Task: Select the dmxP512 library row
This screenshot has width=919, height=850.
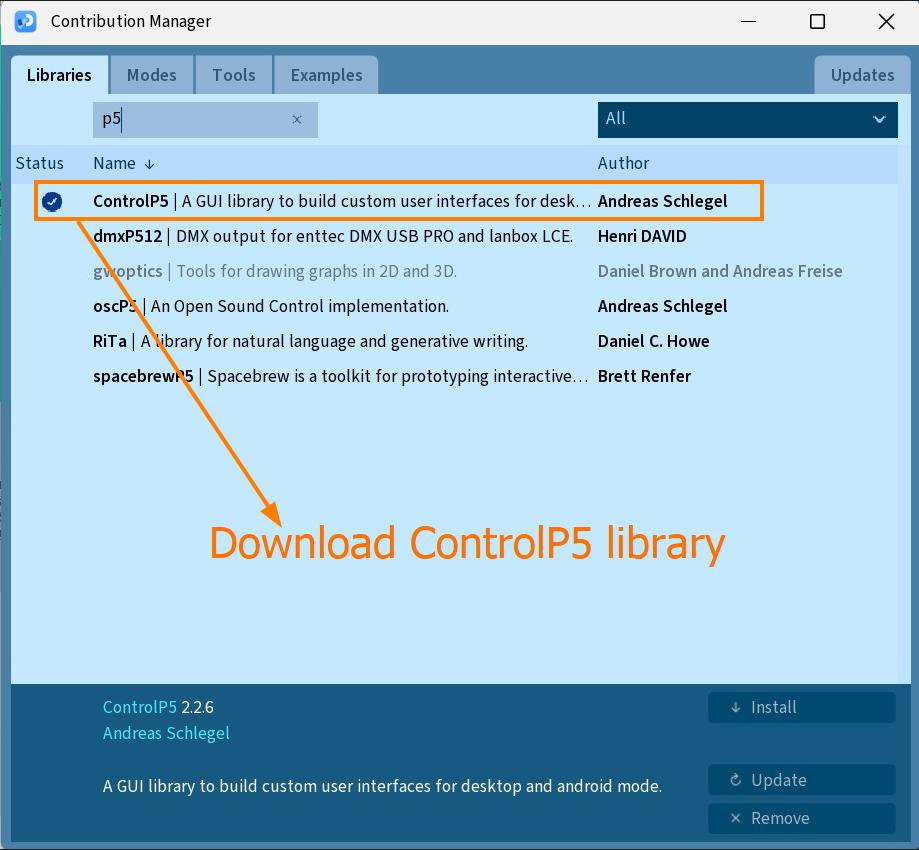Action: click(x=454, y=236)
